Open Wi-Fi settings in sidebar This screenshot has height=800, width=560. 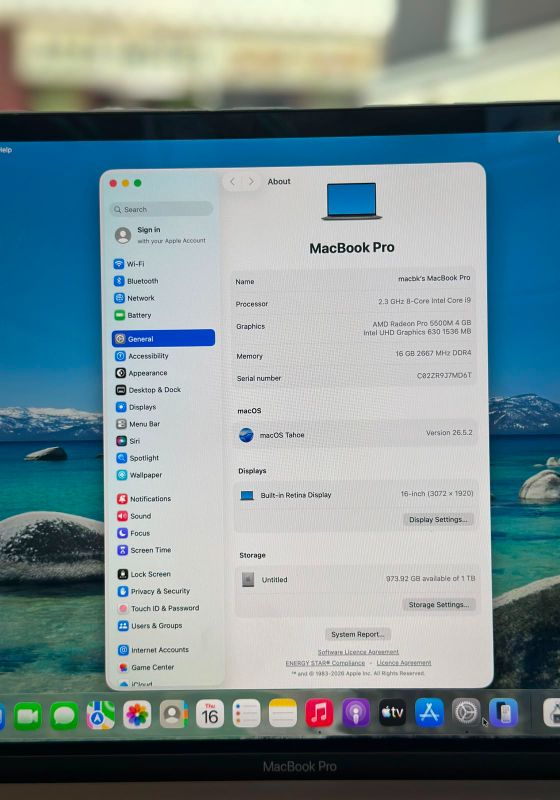[129, 264]
